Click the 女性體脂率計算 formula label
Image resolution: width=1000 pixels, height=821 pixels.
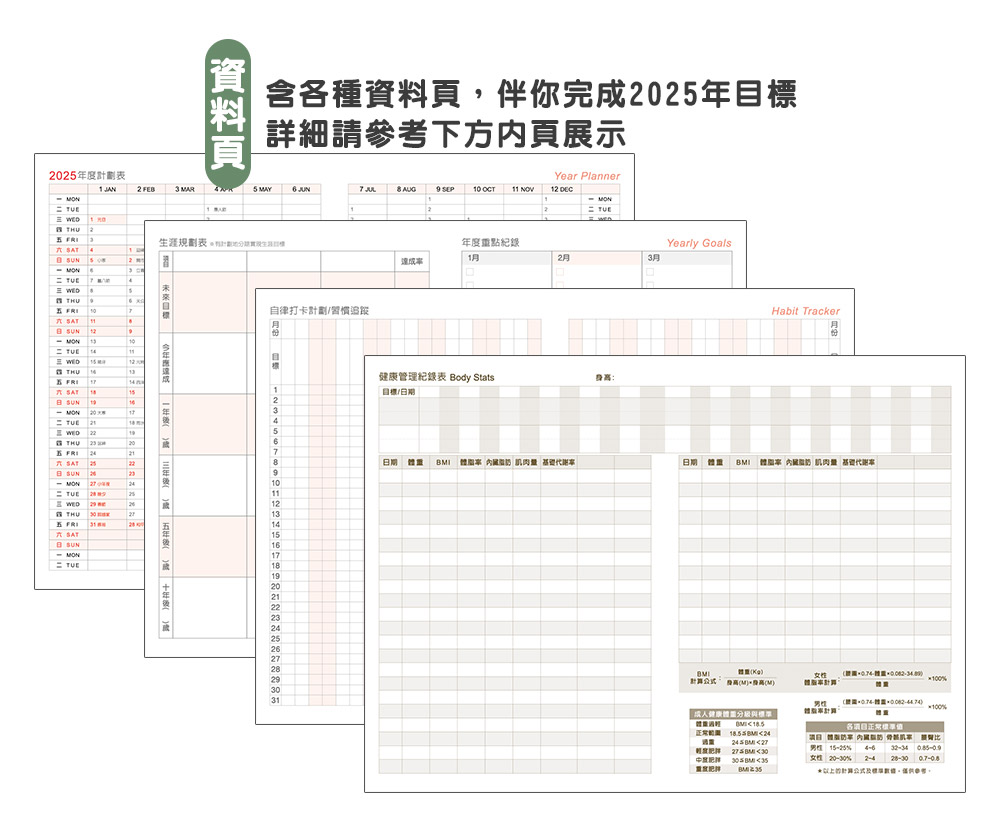tap(820, 679)
